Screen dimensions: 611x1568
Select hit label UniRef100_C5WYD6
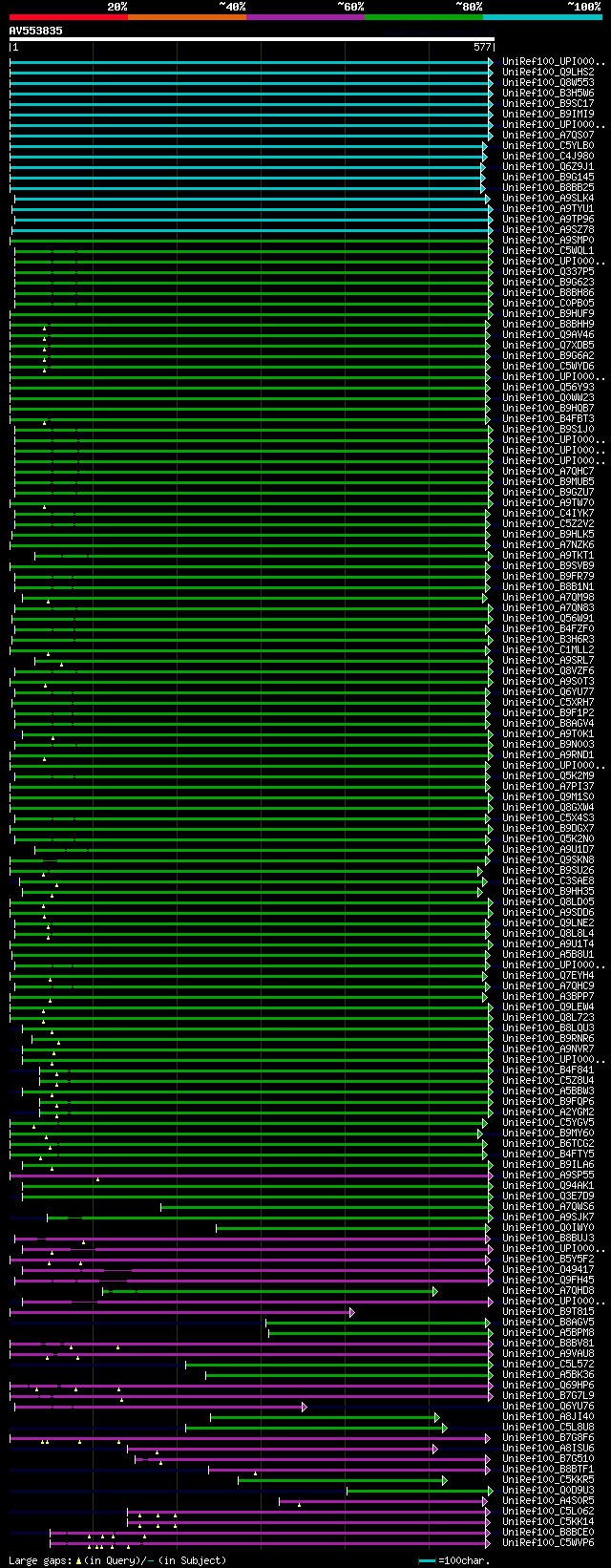548,366
